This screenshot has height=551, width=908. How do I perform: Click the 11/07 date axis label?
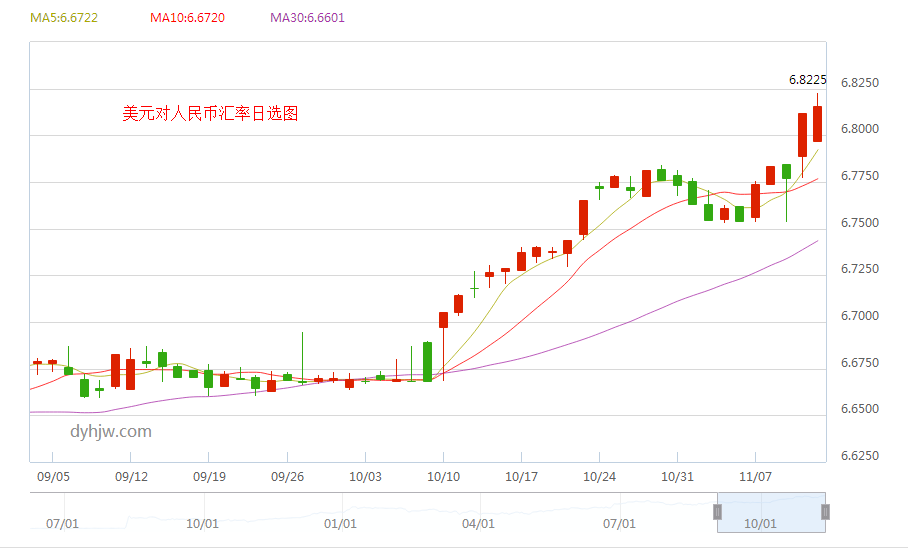pos(756,477)
